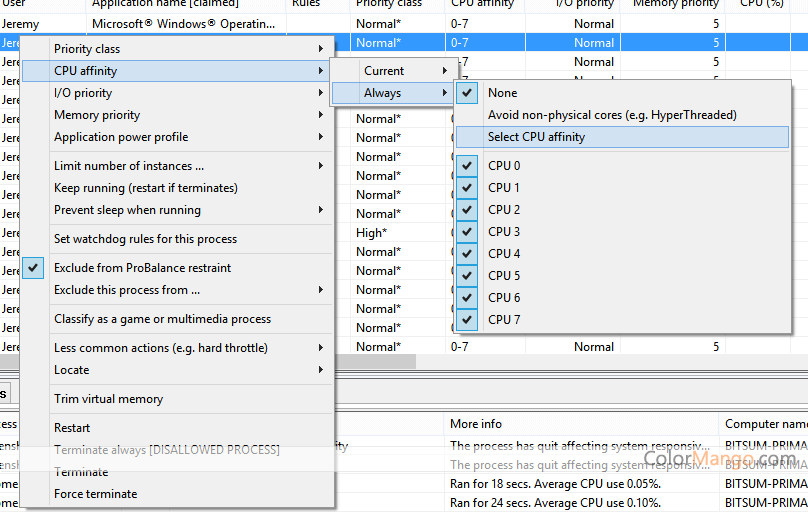Expand Memory priority submenu
This screenshot has width=808, height=512.
pyautogui.click(x=177, y=115)
